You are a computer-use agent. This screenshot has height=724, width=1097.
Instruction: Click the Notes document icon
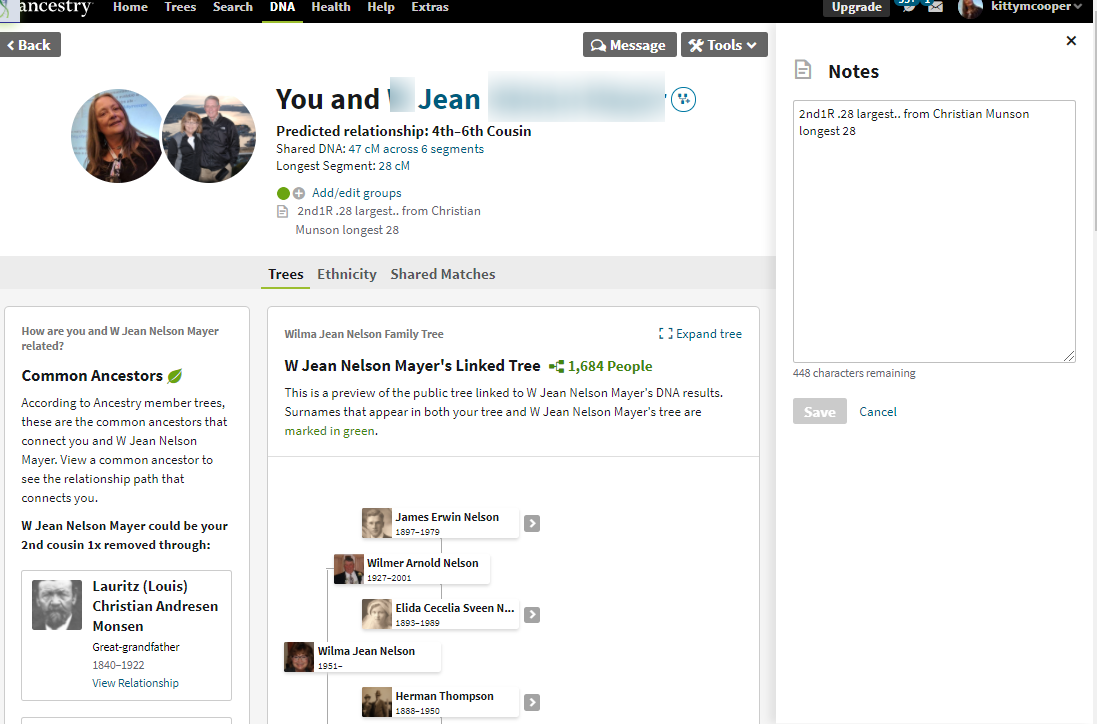click(x=803, y=70)
